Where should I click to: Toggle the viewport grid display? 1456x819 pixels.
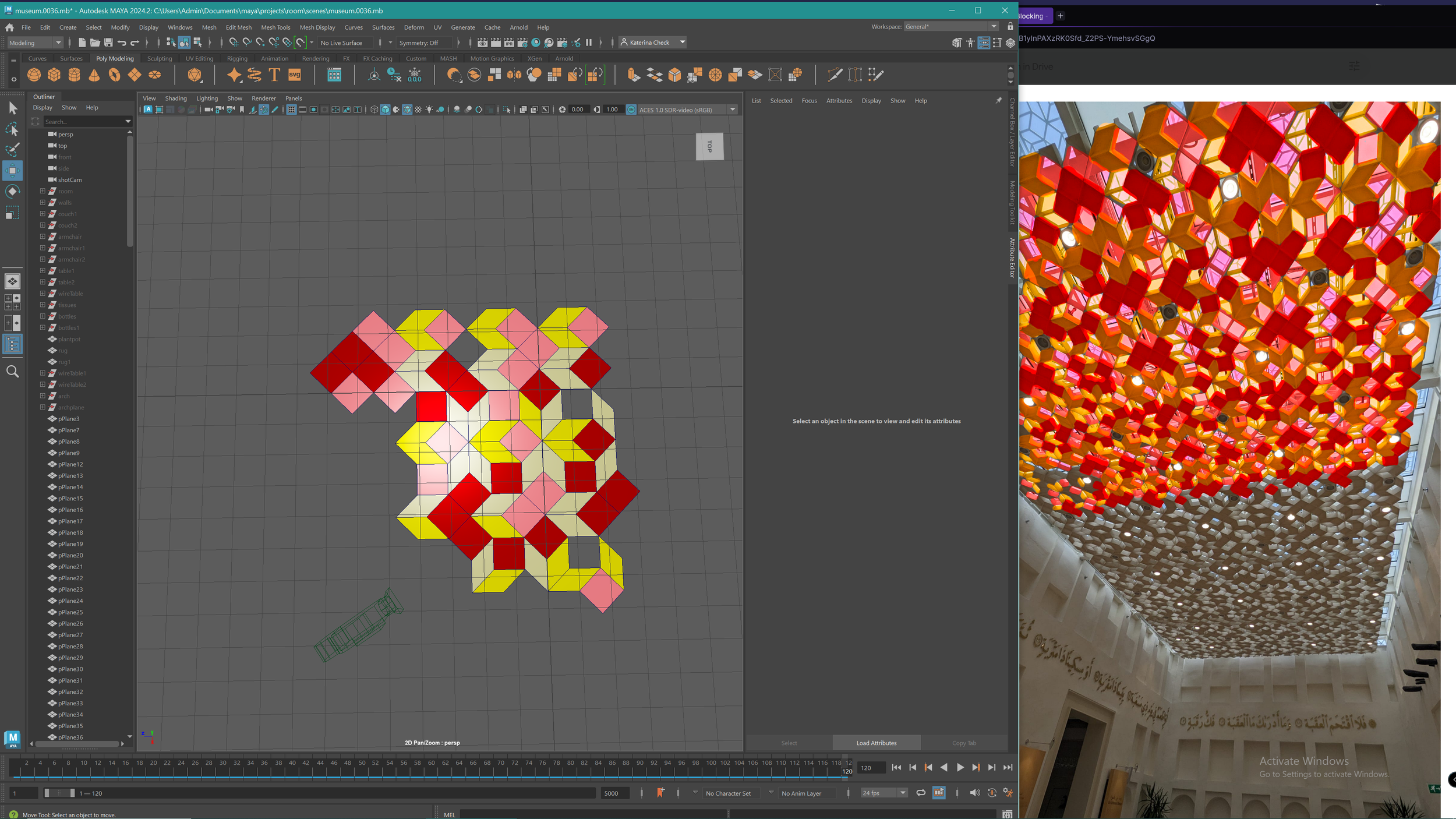pyautogui.click(x=291, y=110)
